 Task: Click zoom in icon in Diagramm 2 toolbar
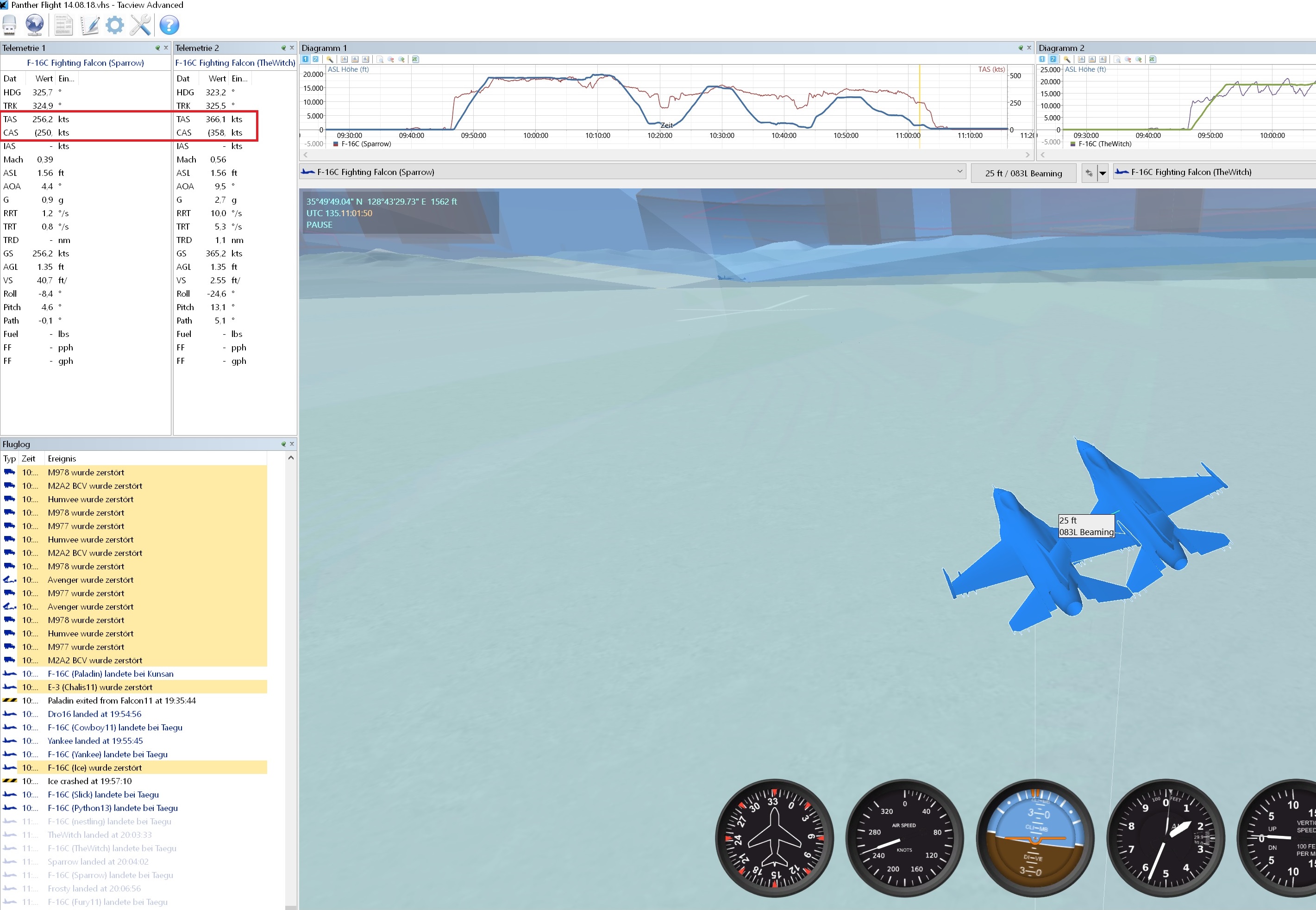pyautogui.click(x=1139, y=59)
